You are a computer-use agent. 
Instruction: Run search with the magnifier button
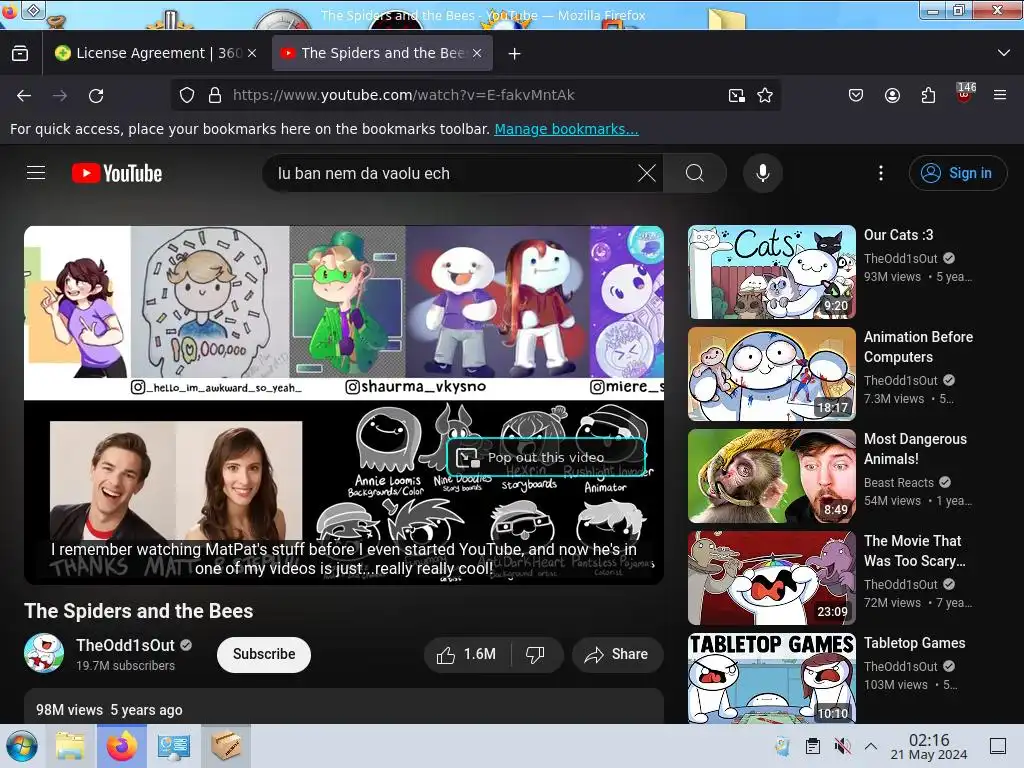click(x=695, y=173)
